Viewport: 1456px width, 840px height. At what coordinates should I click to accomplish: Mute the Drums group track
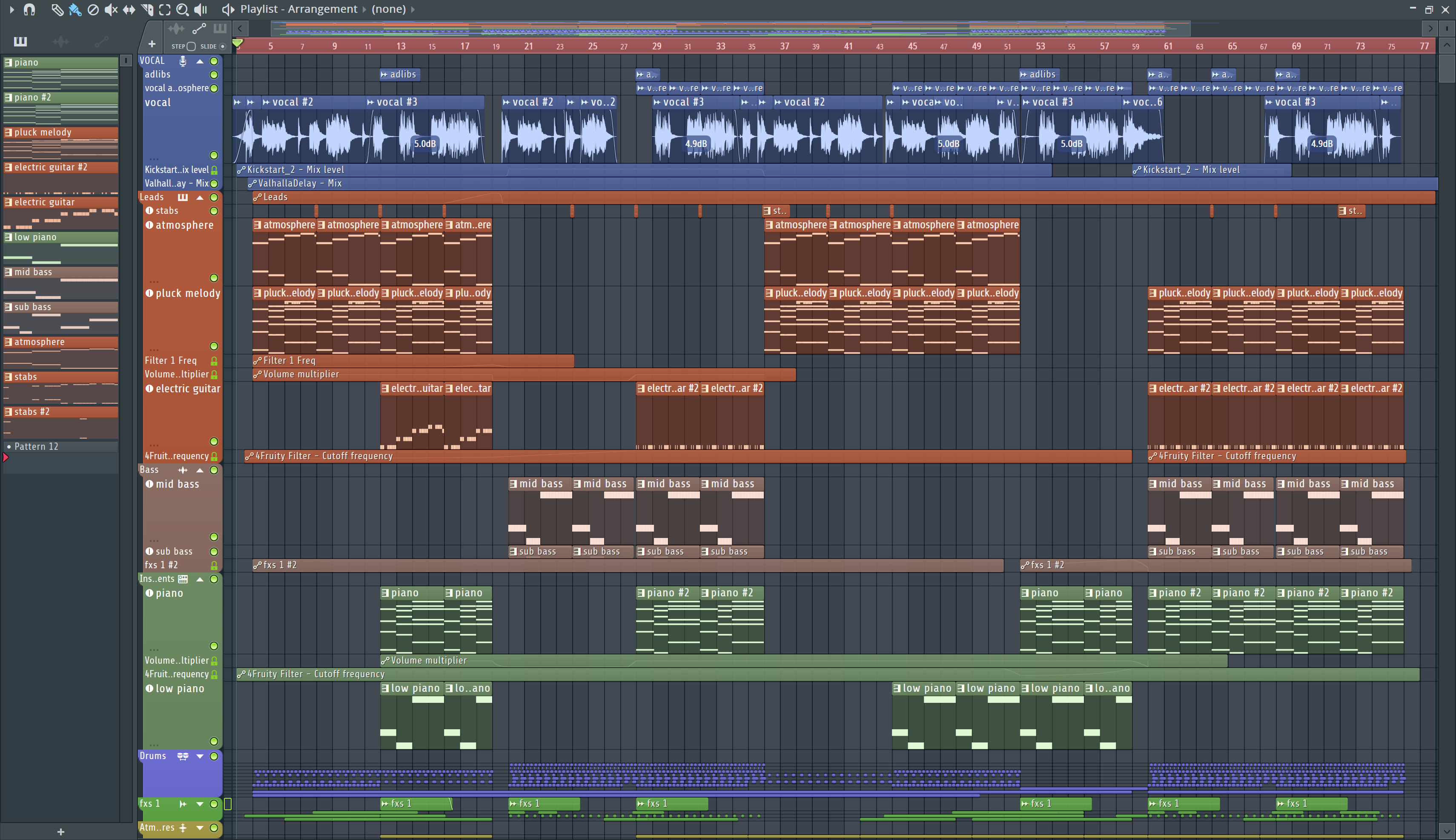point(214,757)
